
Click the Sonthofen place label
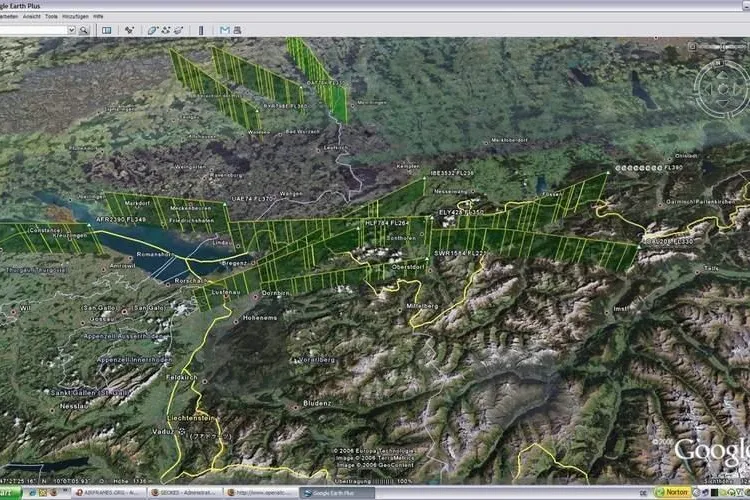[x=401, y=238]
